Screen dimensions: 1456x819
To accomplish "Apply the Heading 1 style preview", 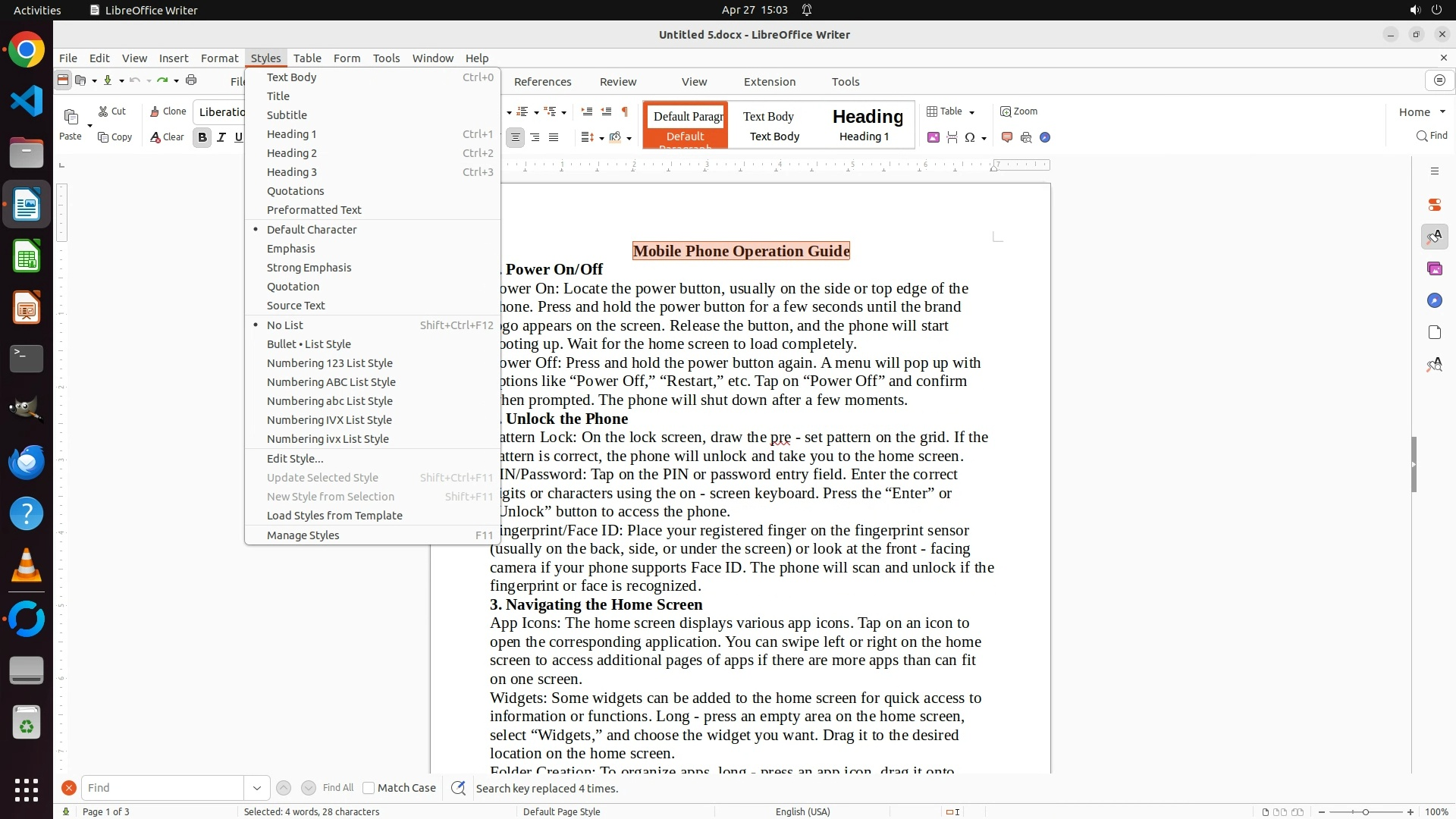I will point(867,124).
